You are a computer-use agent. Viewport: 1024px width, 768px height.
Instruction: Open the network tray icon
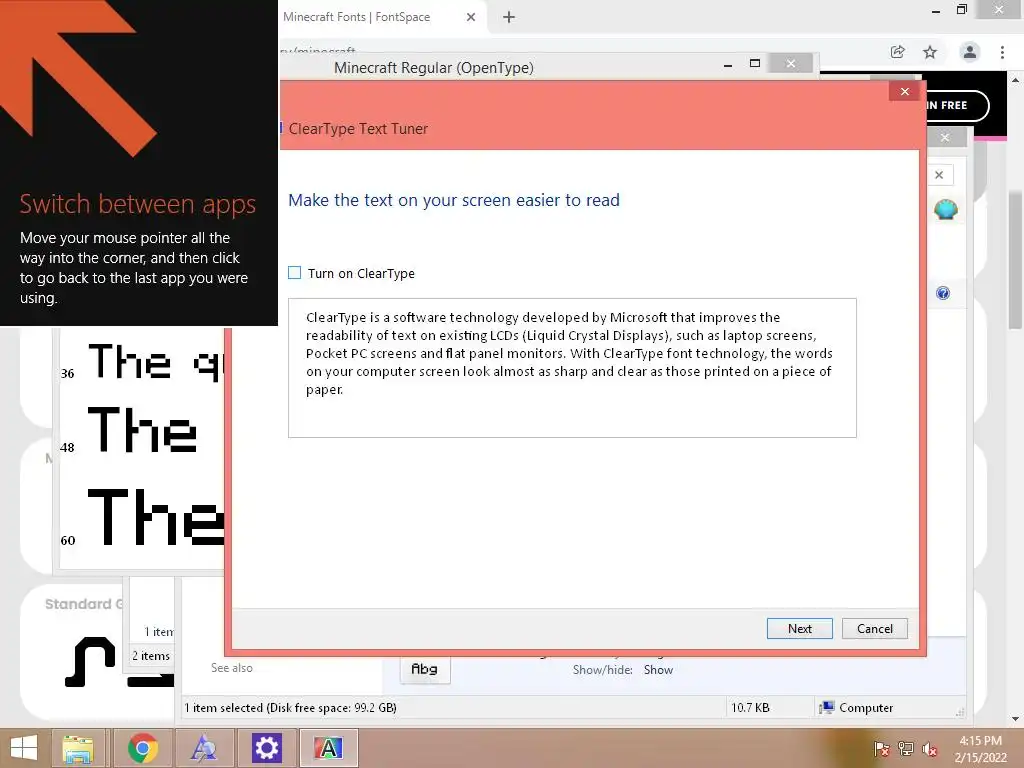point(906,749)
